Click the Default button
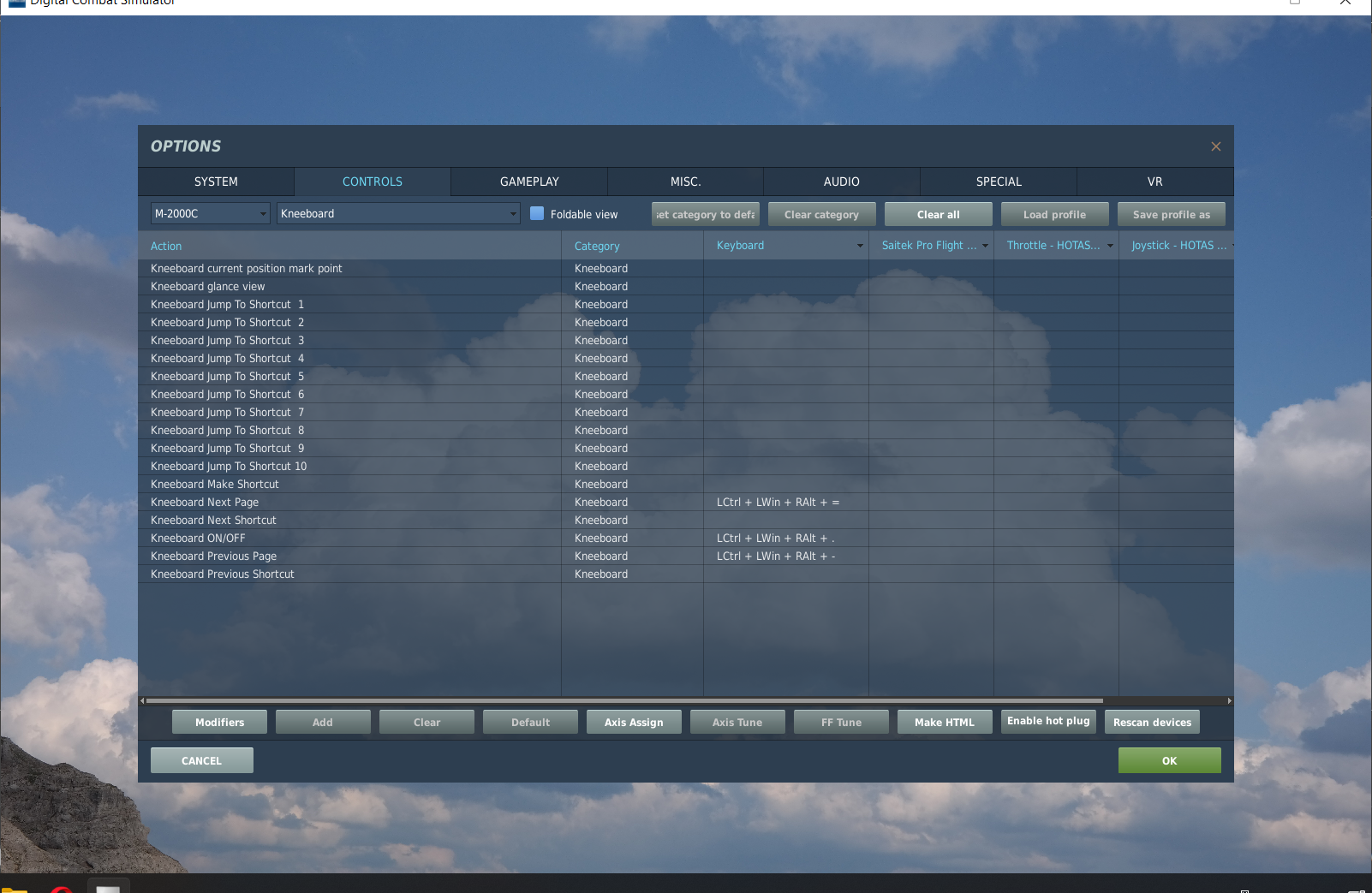The width and height of the screenshot is (1372, 893). (x=530, y=722)
